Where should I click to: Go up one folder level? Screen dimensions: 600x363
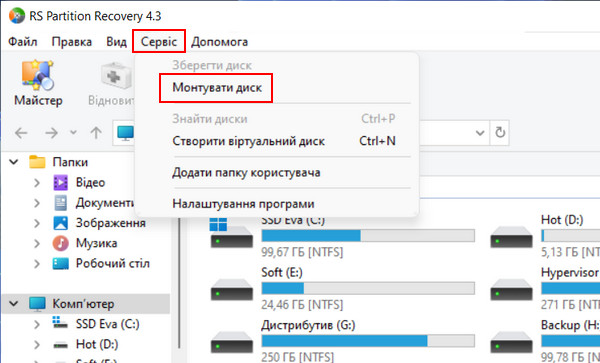96,133
